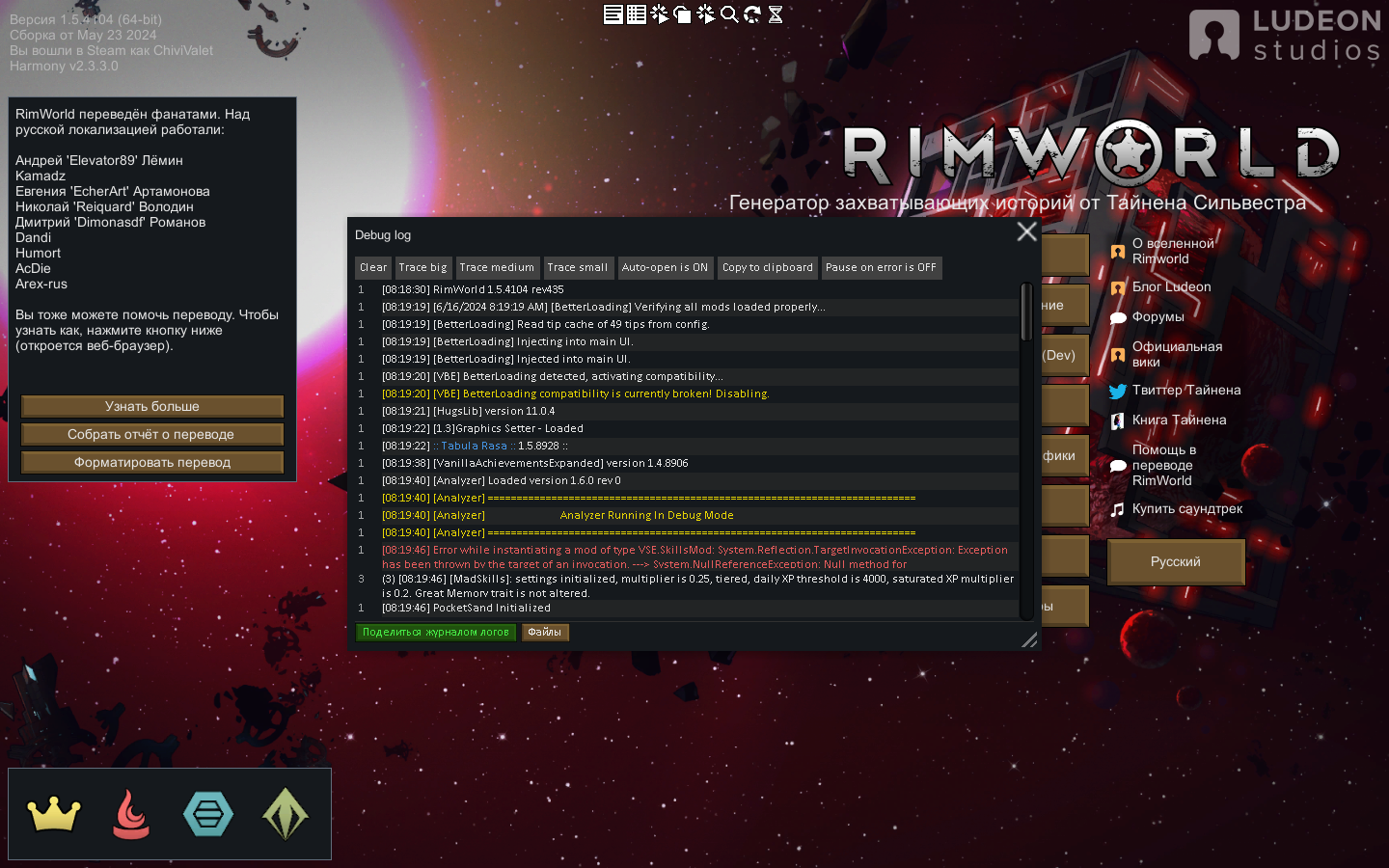Click the blue hexagon Biotech expansion icon
The image size is (1389, 868).
click(x=208, y=814)
